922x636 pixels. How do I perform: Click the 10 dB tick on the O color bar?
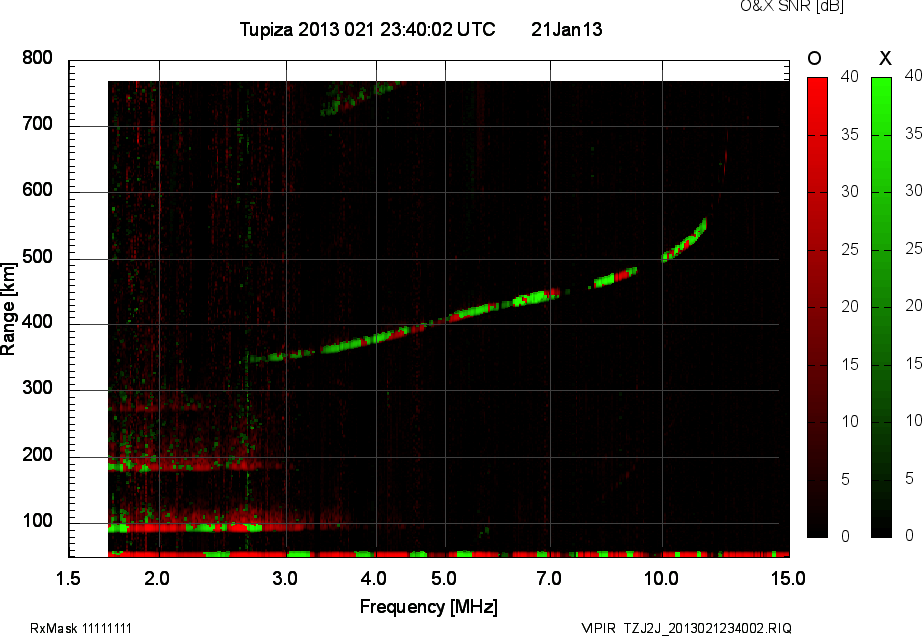850,421
